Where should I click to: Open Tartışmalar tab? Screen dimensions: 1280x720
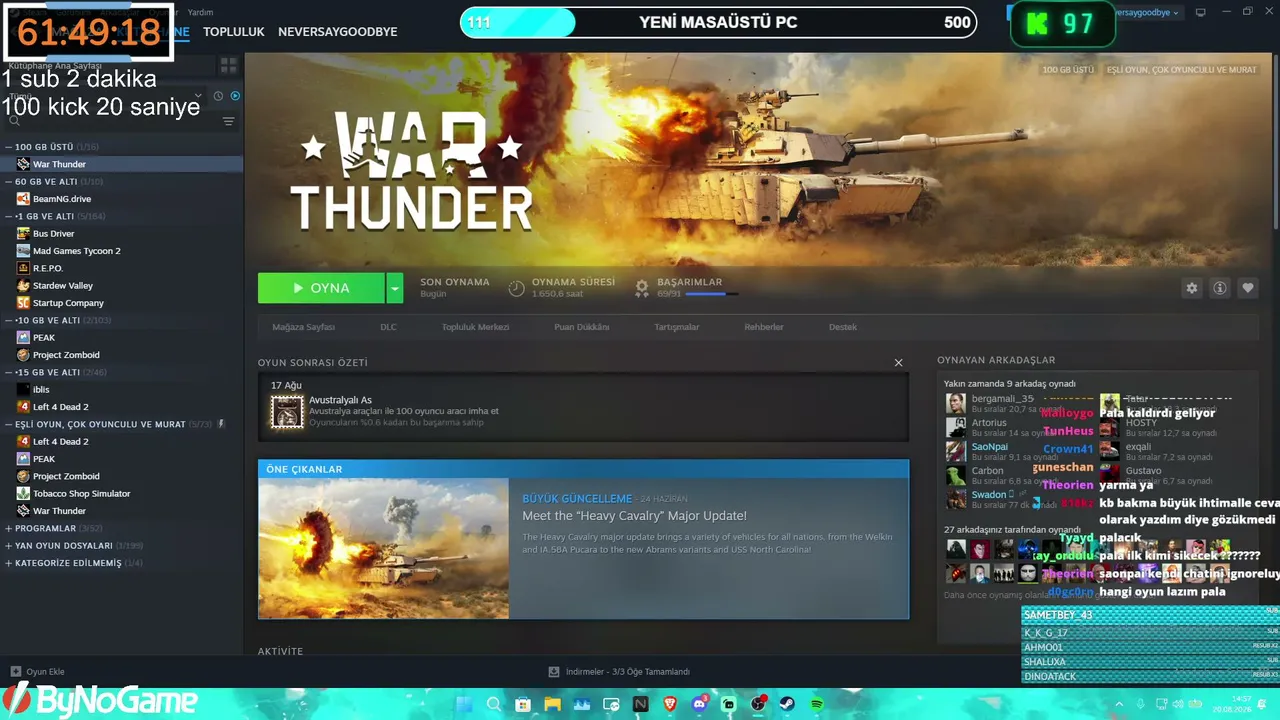677,327
